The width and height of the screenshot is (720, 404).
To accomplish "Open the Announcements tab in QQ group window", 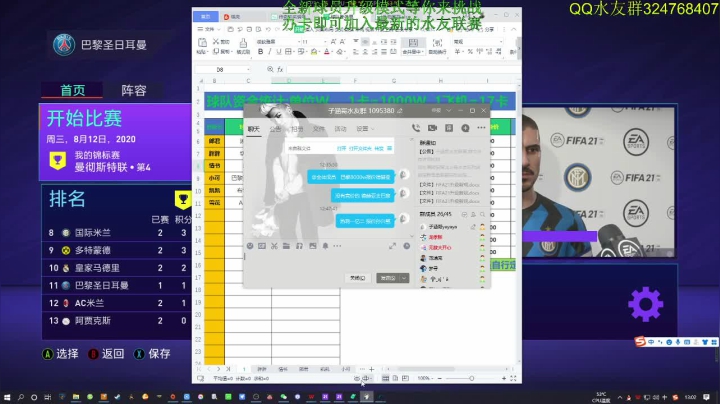I will click(275, 129).
